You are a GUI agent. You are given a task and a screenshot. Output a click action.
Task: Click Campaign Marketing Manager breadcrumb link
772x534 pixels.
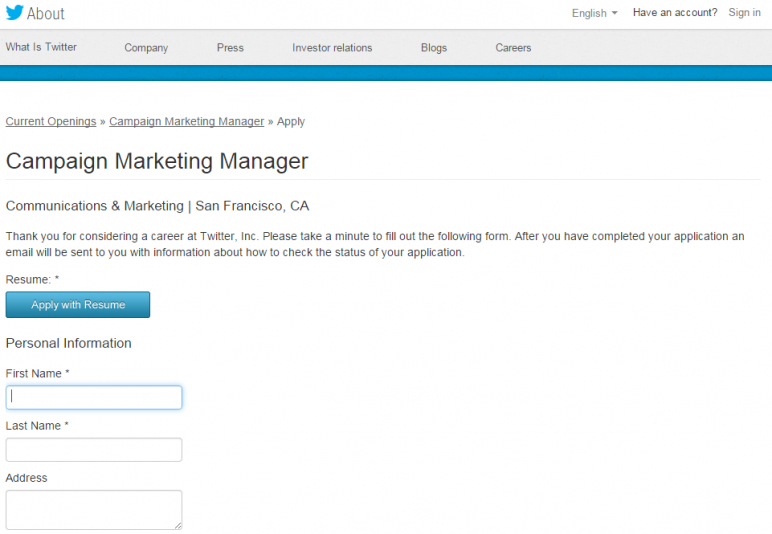tap(187, 121)
